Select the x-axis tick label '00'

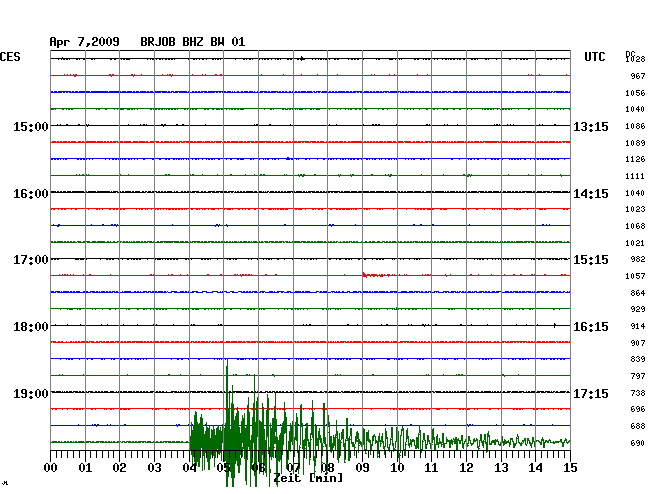click(51, 468)
